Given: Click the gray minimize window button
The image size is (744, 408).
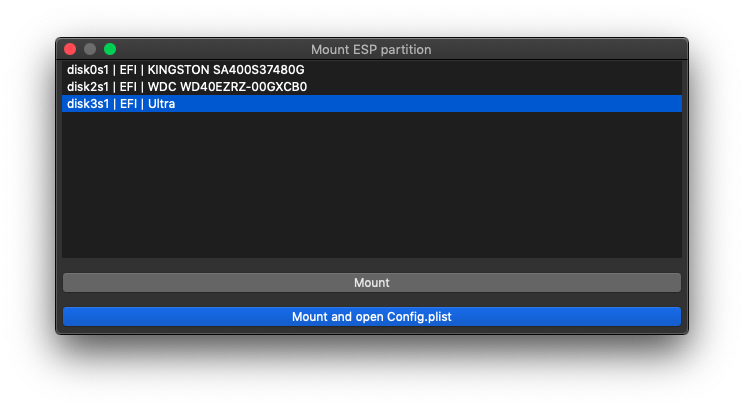Looking at the screenshot, I should pyautogui.click(x=90, y=49).
